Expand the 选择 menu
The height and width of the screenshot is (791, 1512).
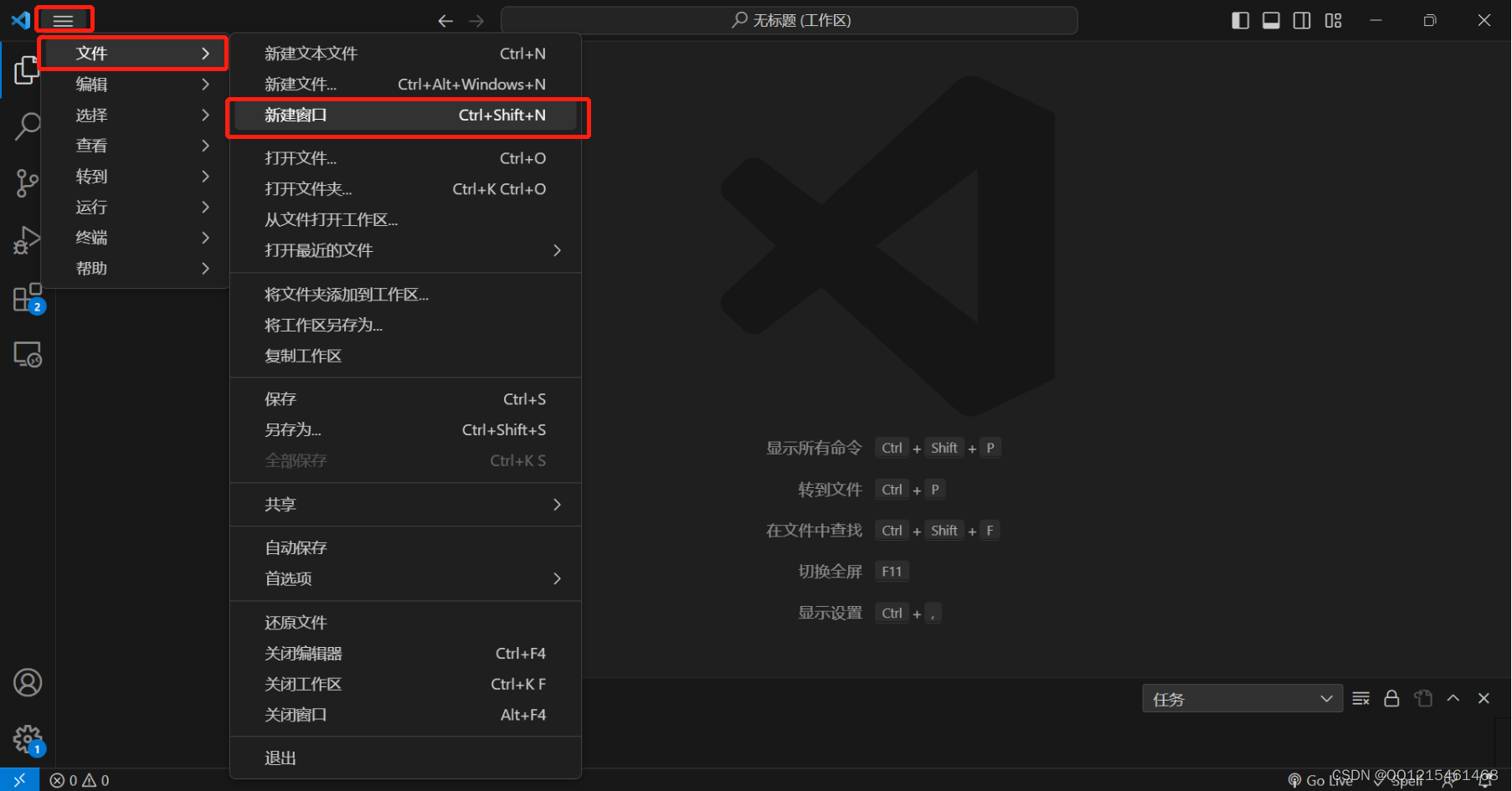coord(134,115)
